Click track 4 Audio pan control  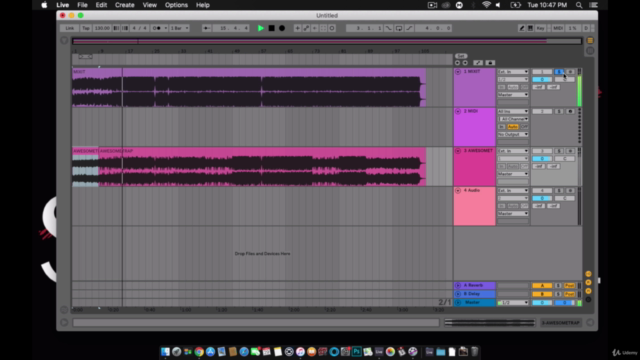(x=564, y=198)
